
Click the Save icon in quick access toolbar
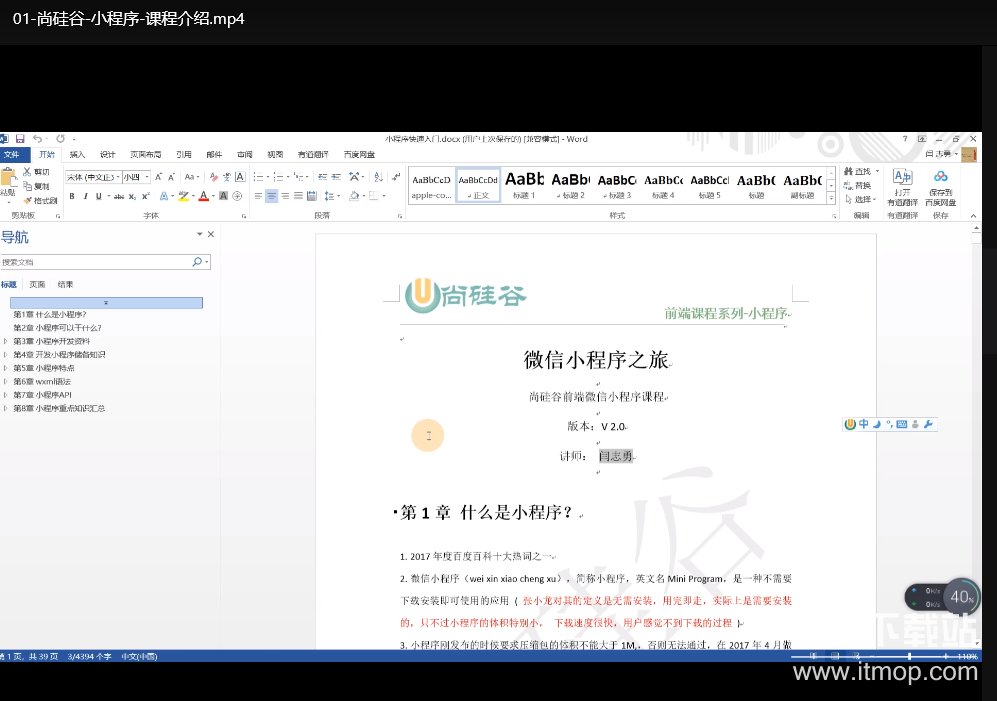(x=19, y=138)
